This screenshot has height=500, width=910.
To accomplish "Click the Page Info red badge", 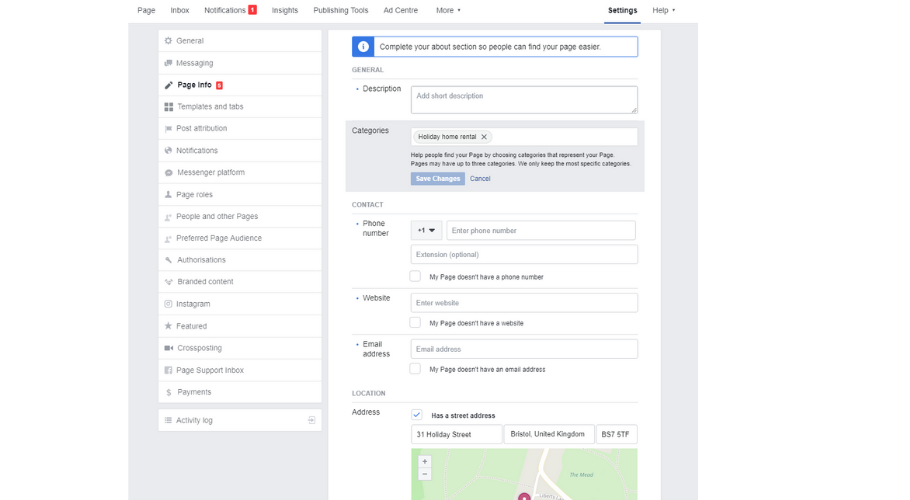I will point(219,85).
